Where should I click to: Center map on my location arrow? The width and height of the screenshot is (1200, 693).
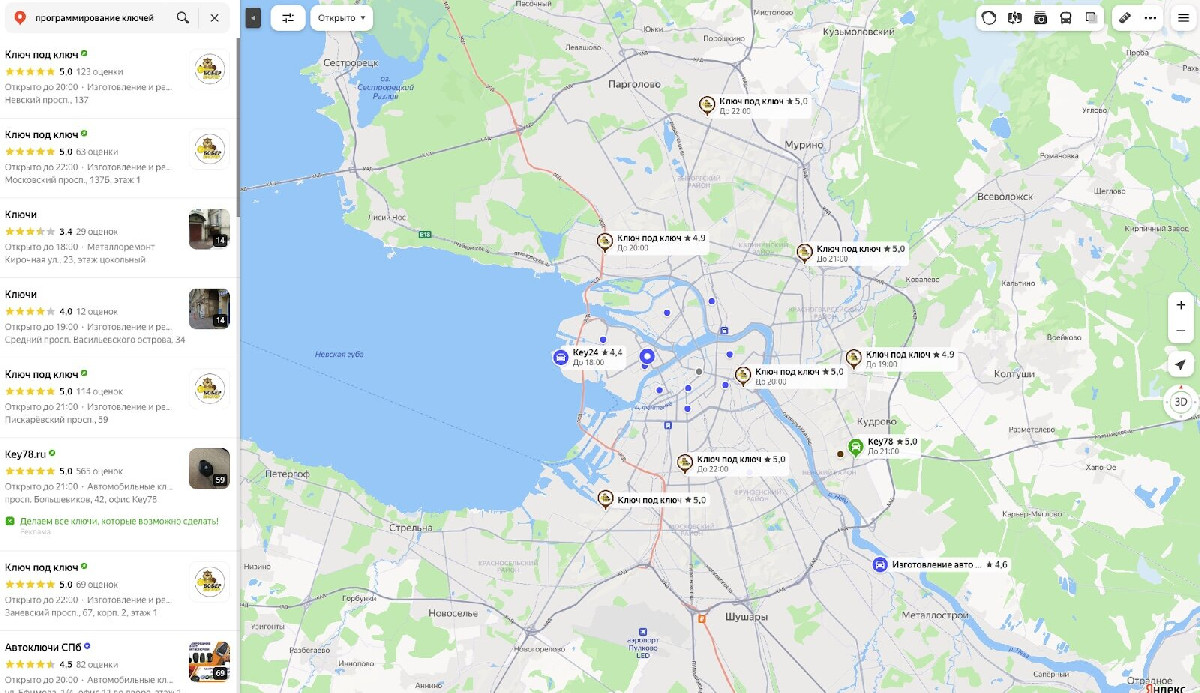point(1181,364)
